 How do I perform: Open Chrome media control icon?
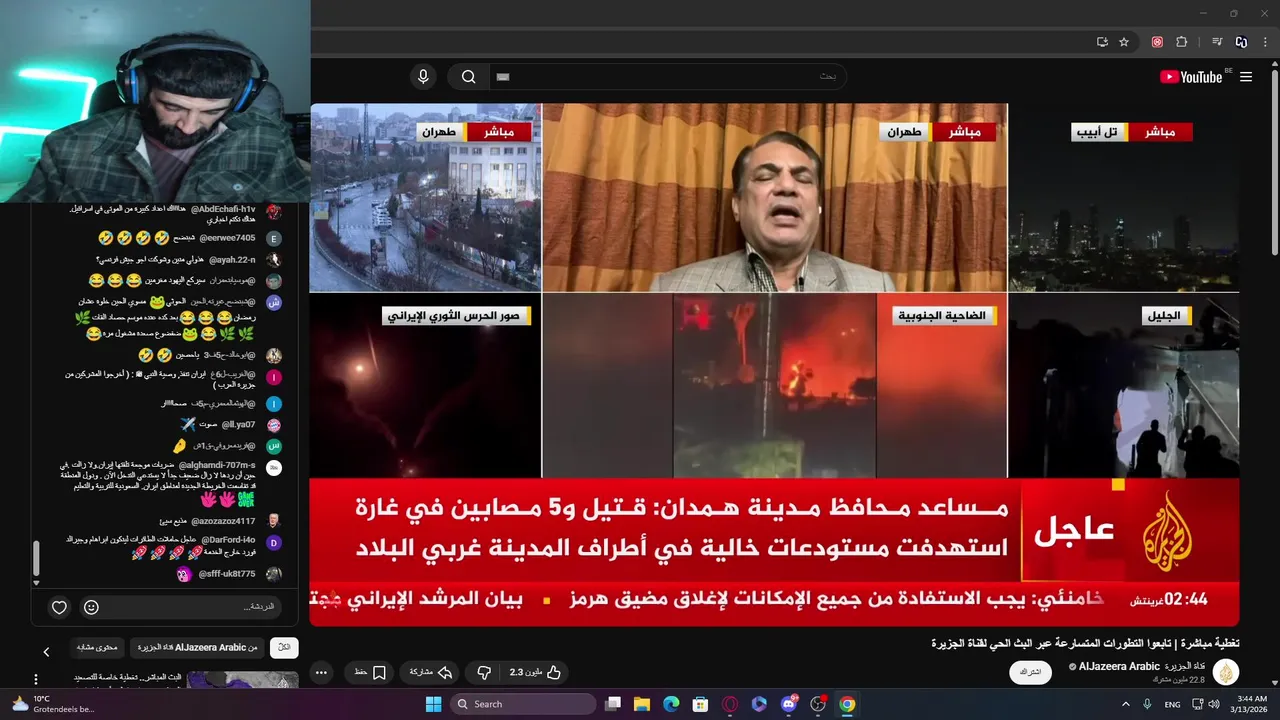(x=1217, y=42)
